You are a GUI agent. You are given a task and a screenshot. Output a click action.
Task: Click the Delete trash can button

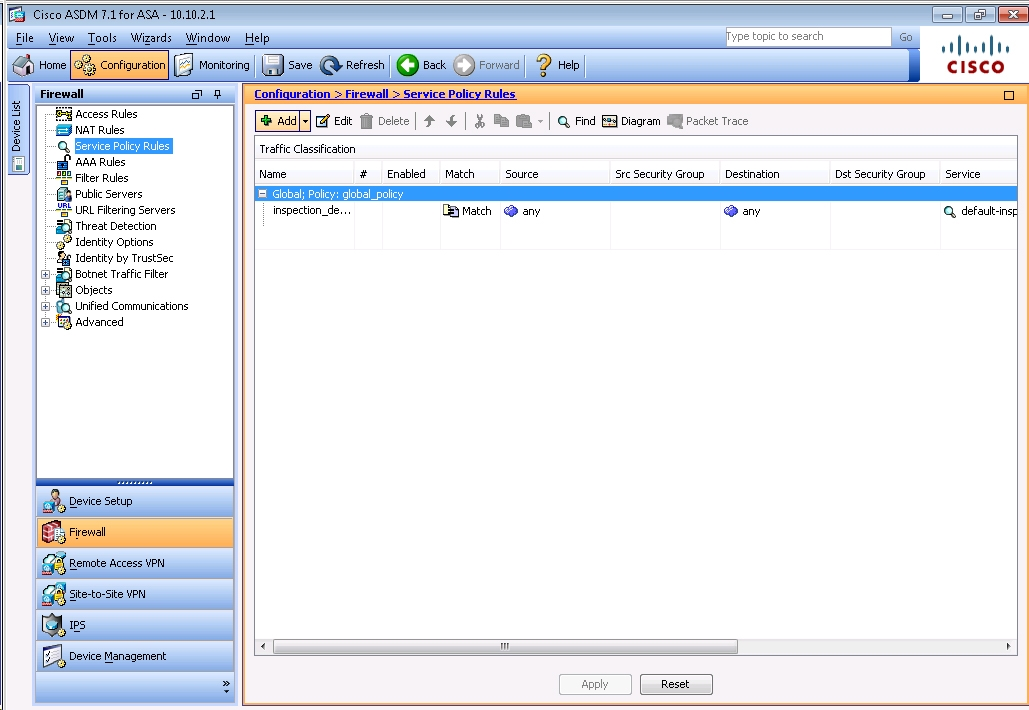click(x=385, y=121)
